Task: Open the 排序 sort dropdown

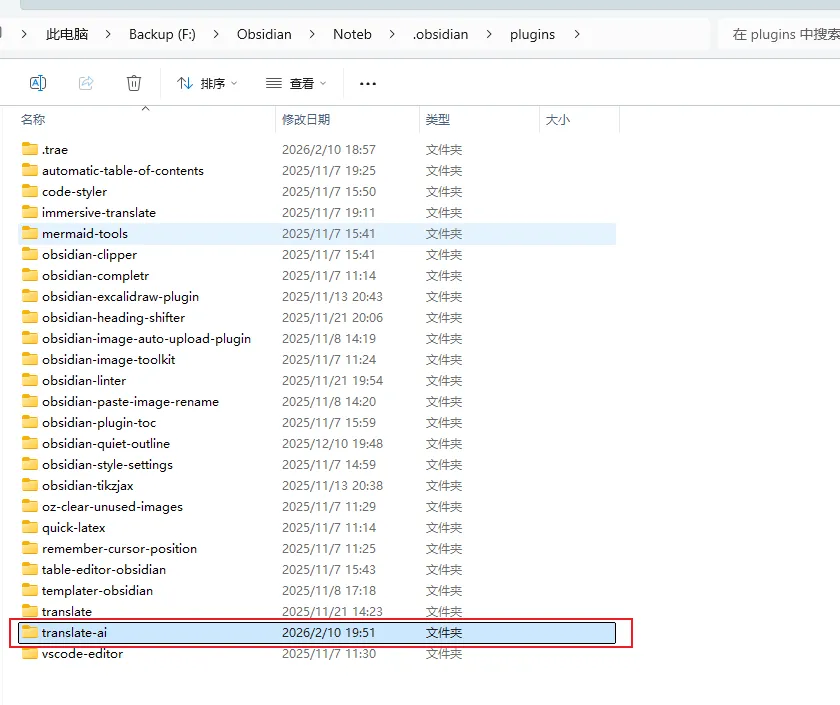Action: [x=207, y=84]
